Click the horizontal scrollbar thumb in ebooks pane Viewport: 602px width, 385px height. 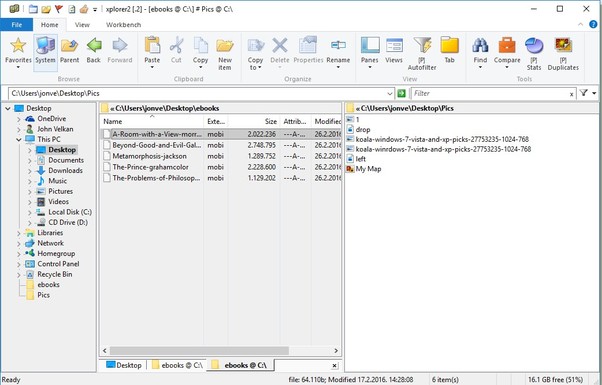[x=199, y=350]
